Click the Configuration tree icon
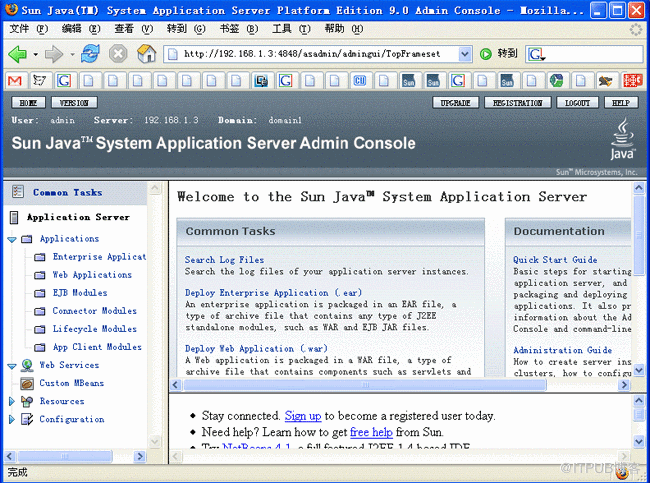Image resolution: width=650 pixels, height=483 pixels. [27, 420]
